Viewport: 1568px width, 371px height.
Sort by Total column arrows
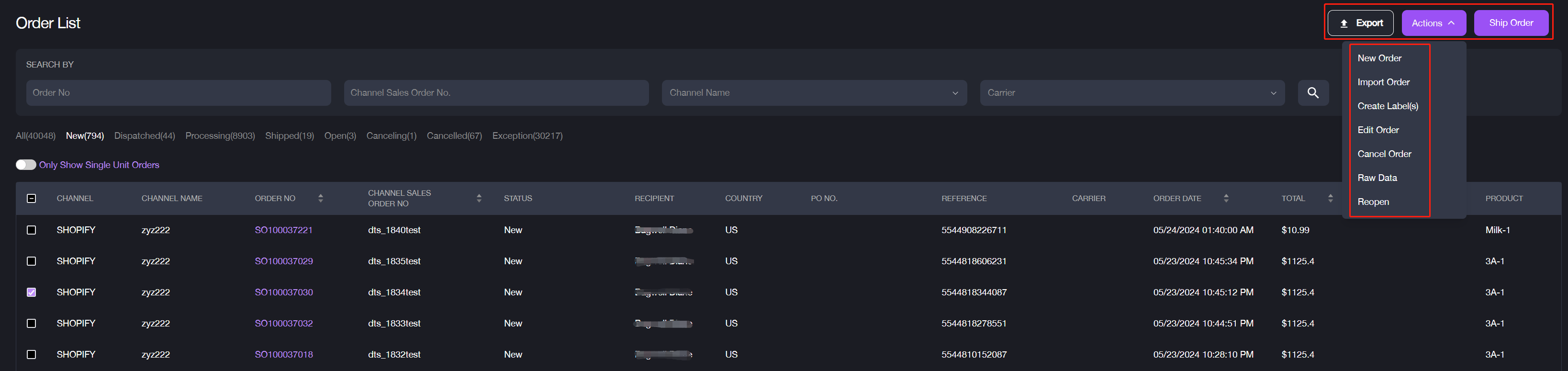click(x=1330, y=199)
